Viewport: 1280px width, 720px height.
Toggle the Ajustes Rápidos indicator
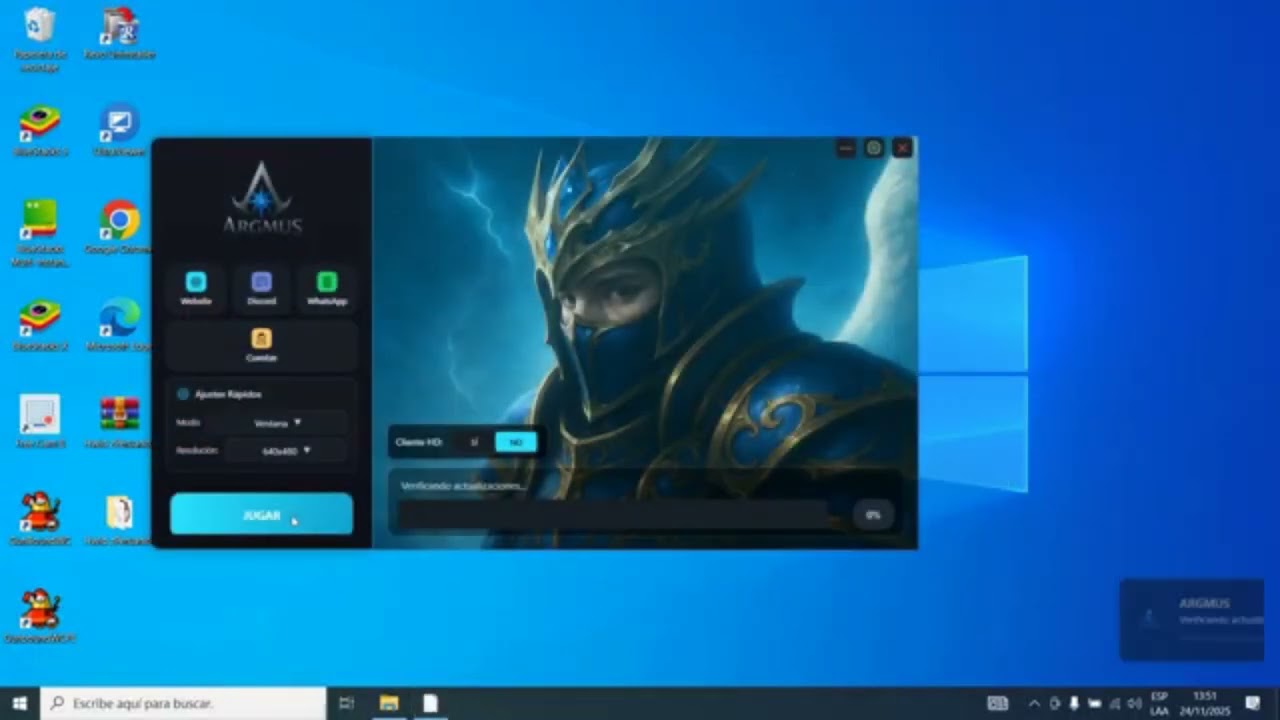pos(183,394)
